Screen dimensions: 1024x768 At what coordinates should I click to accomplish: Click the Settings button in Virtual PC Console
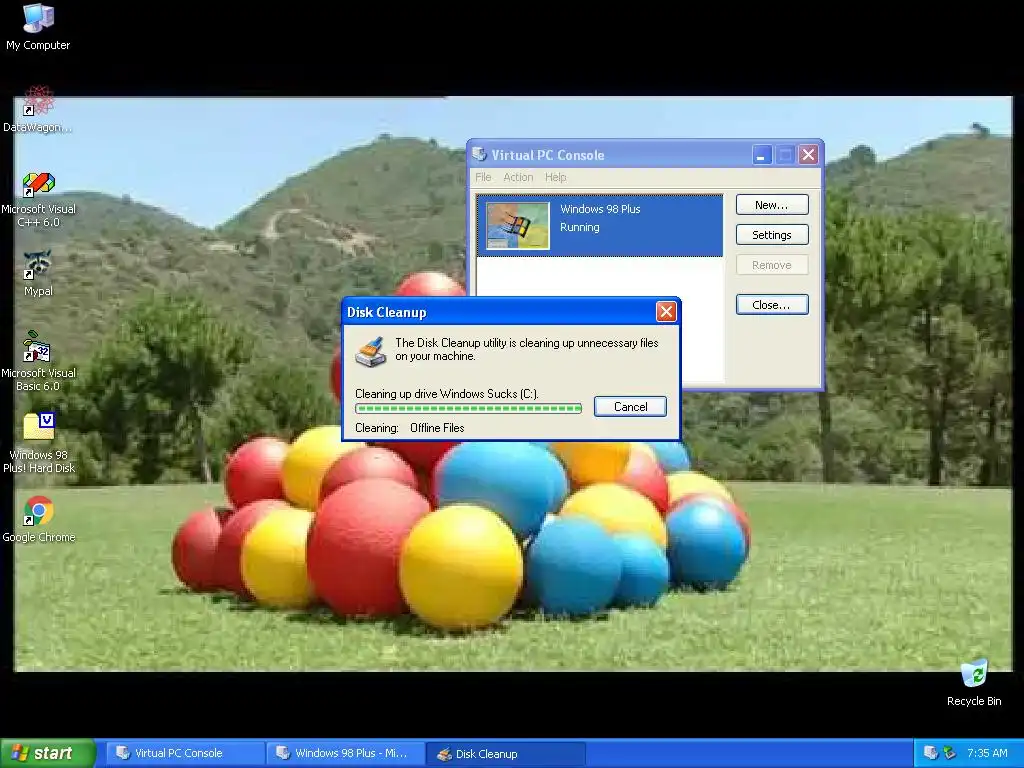[772, 234]
